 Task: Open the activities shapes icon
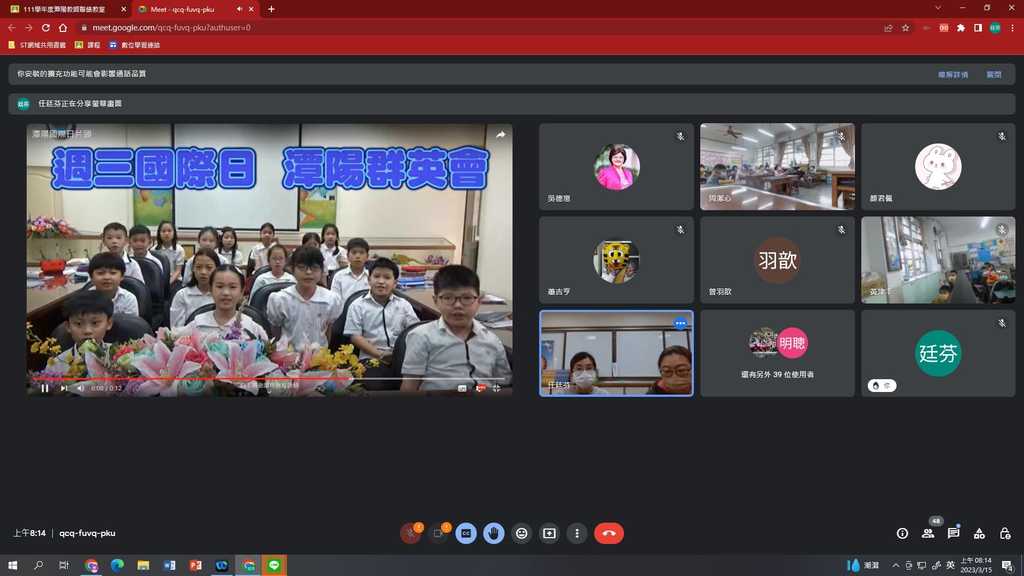[979, 534]
